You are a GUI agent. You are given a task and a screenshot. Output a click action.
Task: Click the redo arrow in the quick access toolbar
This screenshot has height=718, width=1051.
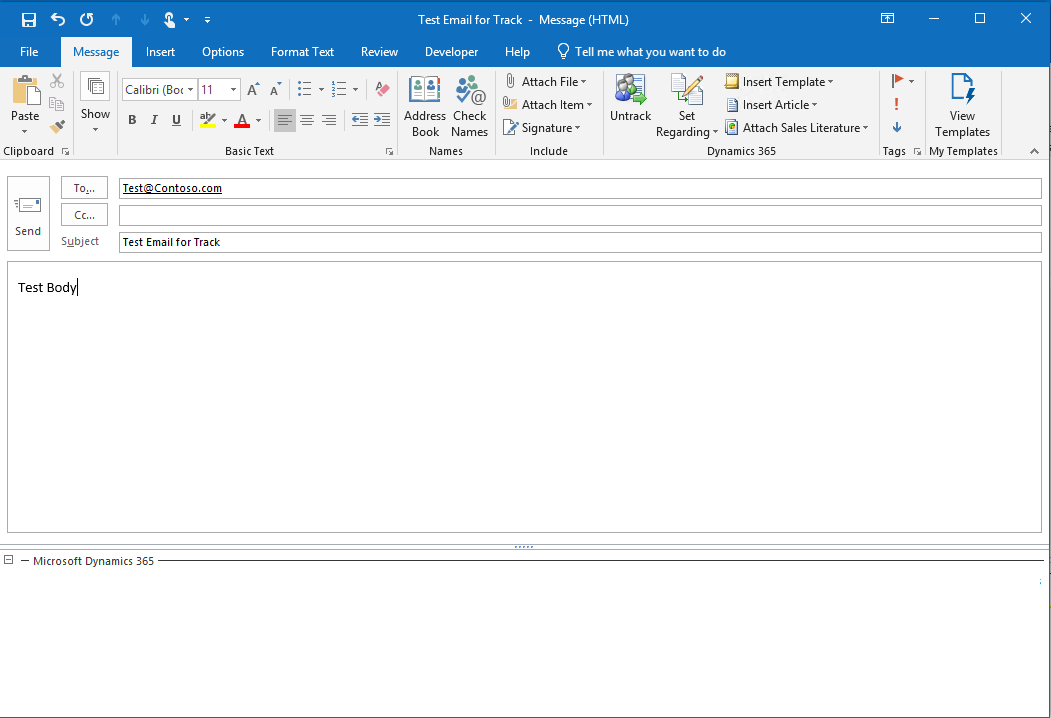point(86,19)
